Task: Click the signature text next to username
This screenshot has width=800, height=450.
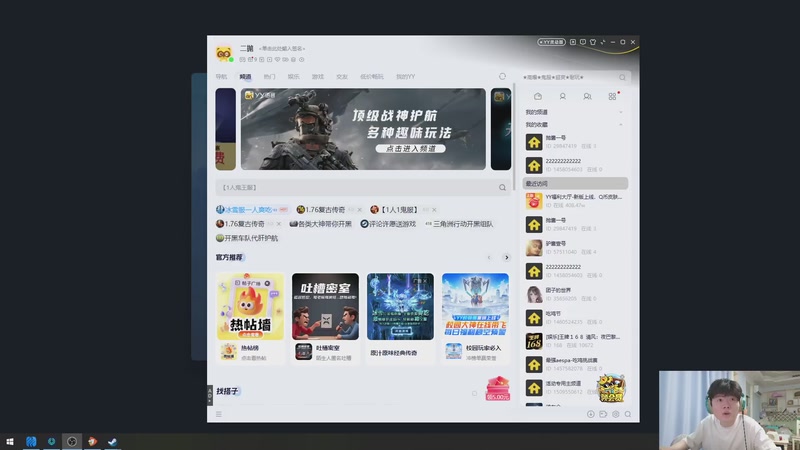Action: click(282, 48)
